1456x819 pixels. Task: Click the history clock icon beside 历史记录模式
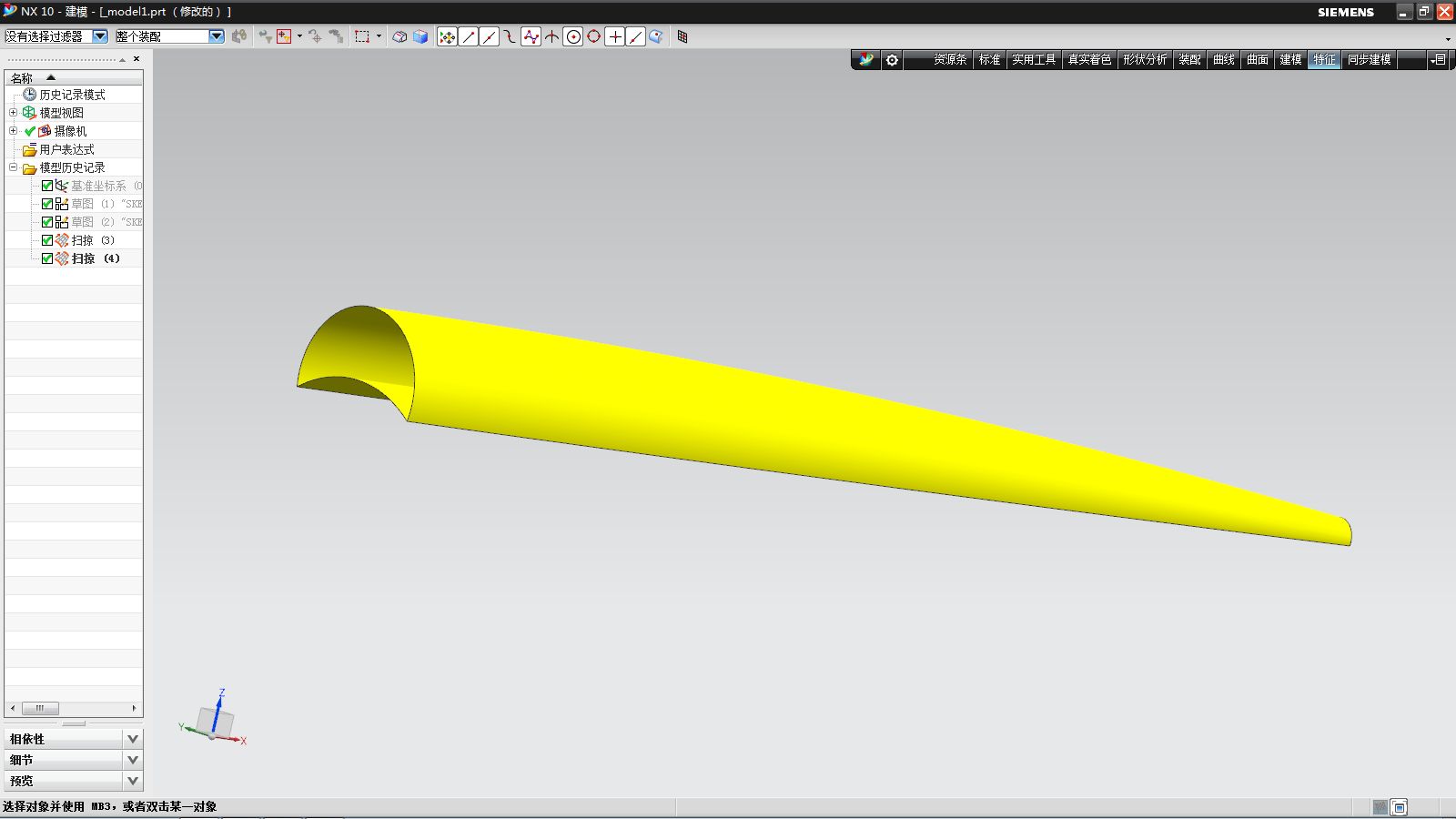coord(29,95)
